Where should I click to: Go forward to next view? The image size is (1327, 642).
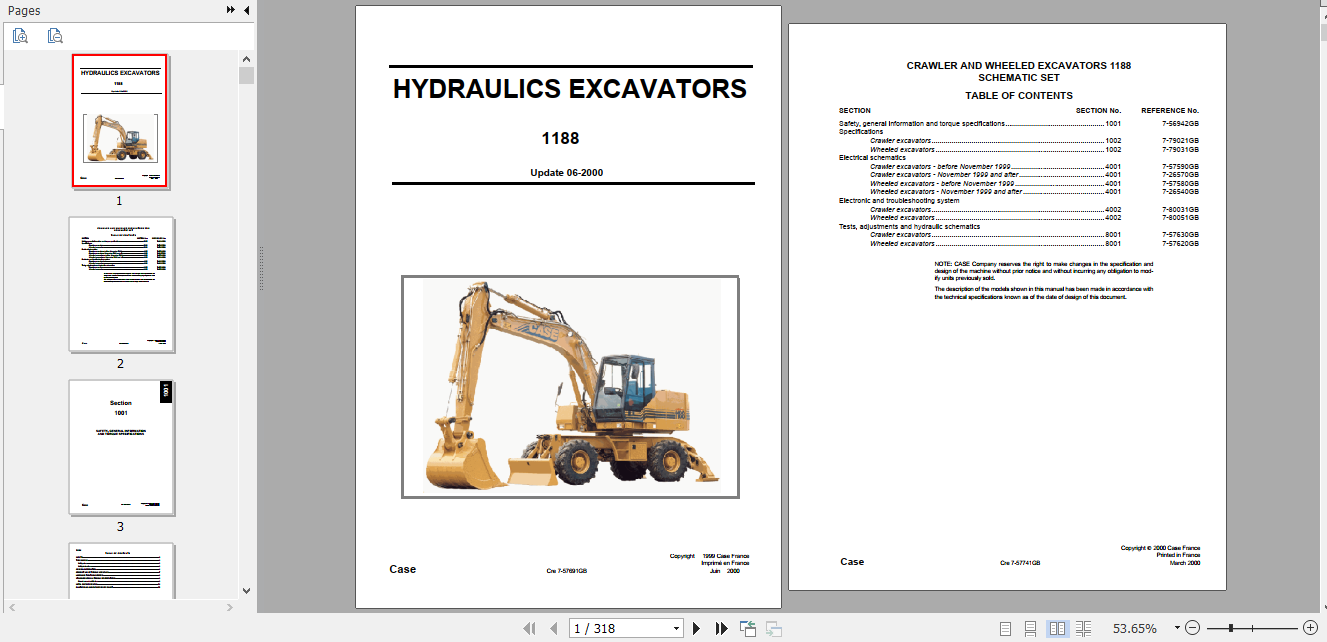(x=773, y=628)
